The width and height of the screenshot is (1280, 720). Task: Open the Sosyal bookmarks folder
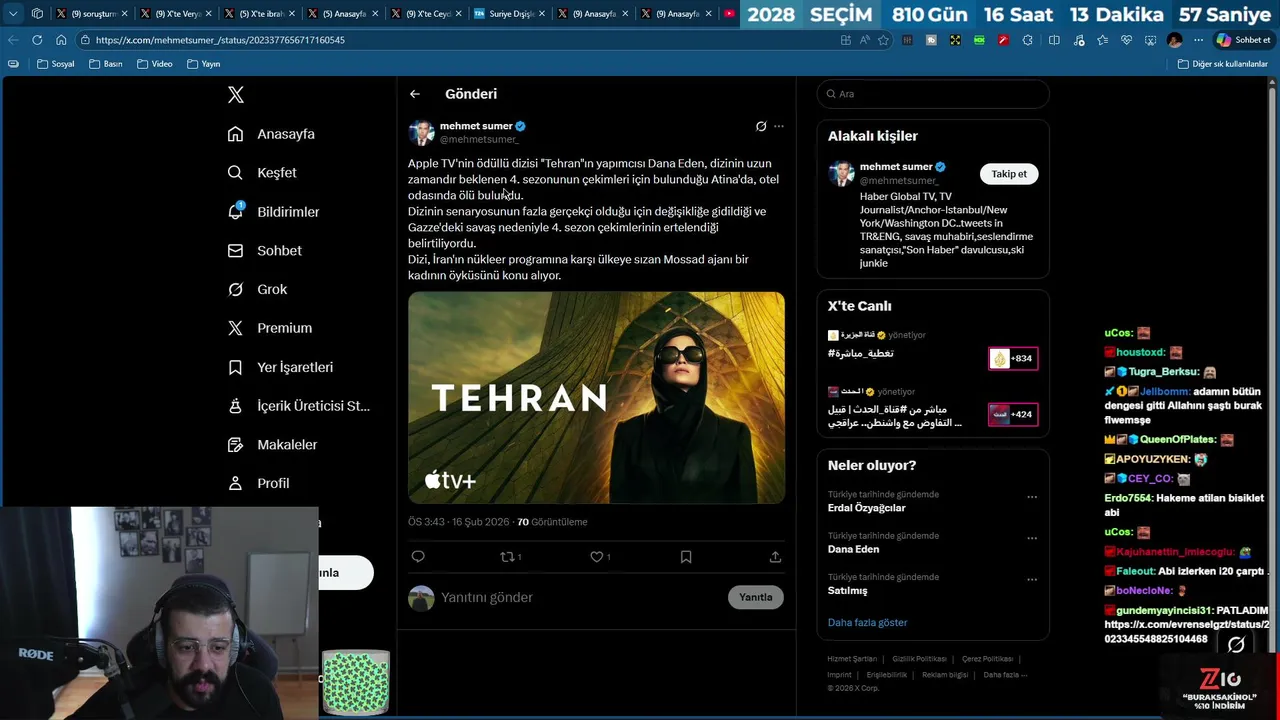pyautogui.click(x=56, y=64)
